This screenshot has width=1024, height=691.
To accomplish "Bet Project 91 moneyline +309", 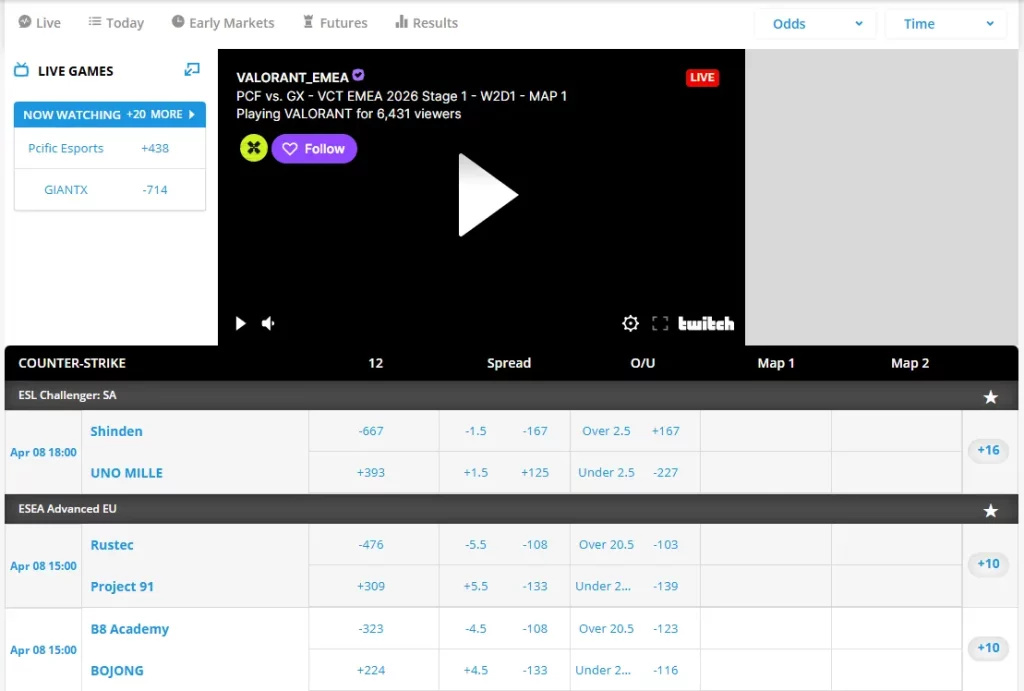I will (x=374, y=586).
